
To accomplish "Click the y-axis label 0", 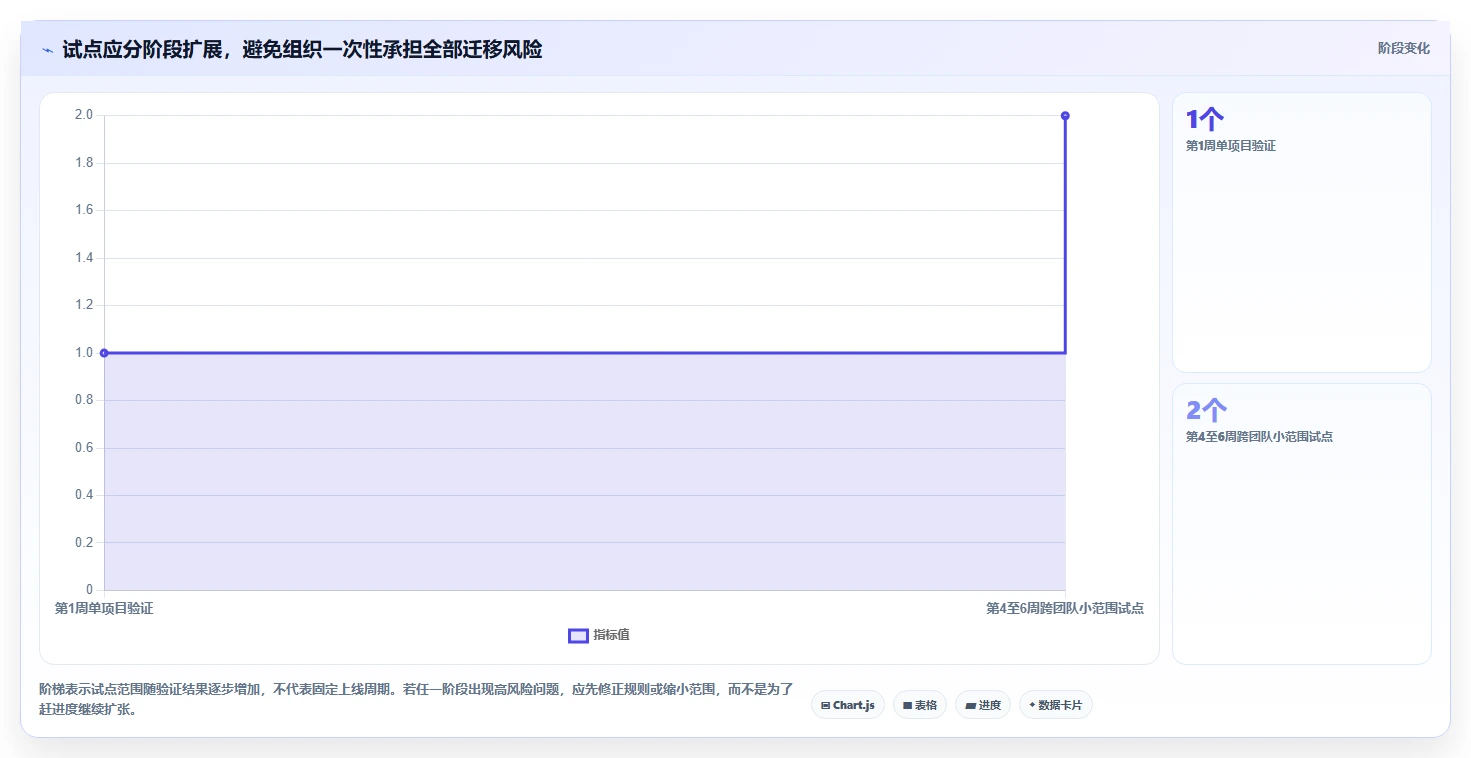I will pos(89,590).
